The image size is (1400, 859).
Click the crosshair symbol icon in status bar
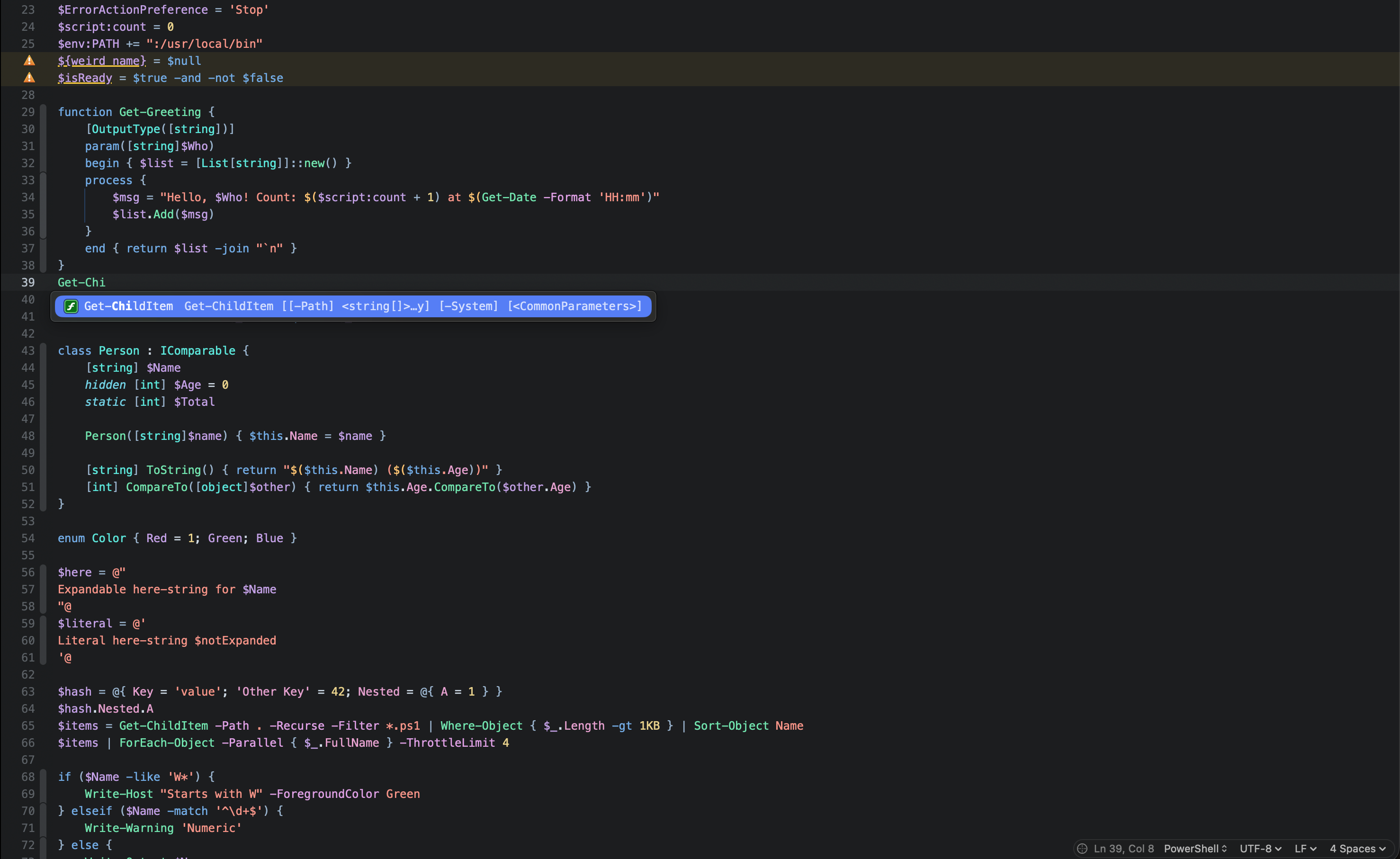point(1082,848)
